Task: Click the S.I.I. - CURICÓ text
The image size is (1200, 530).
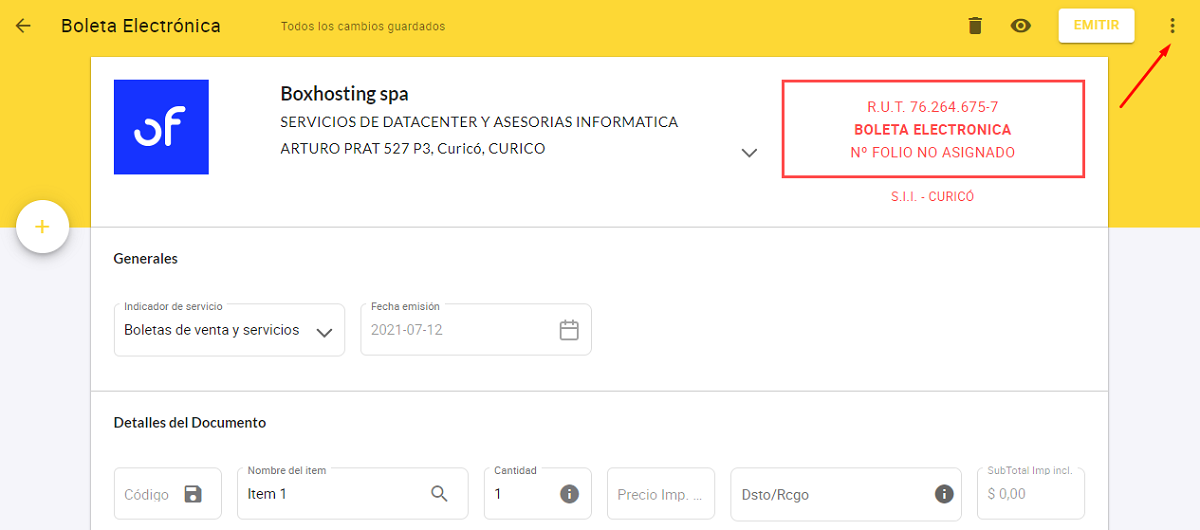Action: click(933, 197)
